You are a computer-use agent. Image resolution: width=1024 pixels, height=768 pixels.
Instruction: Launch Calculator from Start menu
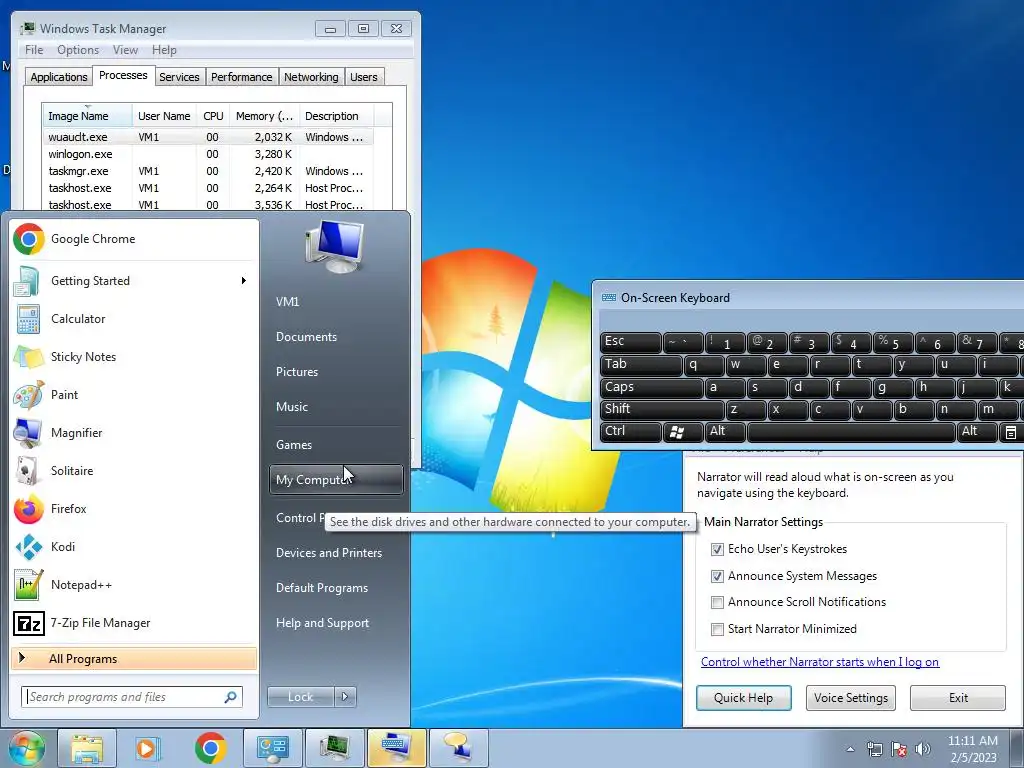coord(134,319)
